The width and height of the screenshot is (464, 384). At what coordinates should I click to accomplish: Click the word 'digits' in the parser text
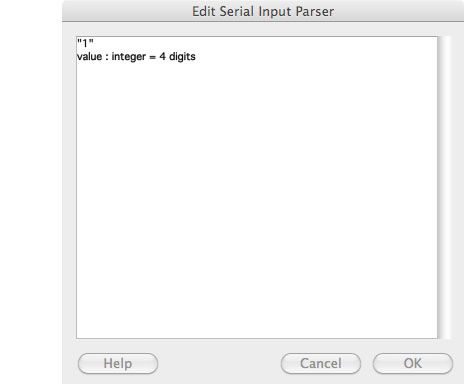click(182, 57)
